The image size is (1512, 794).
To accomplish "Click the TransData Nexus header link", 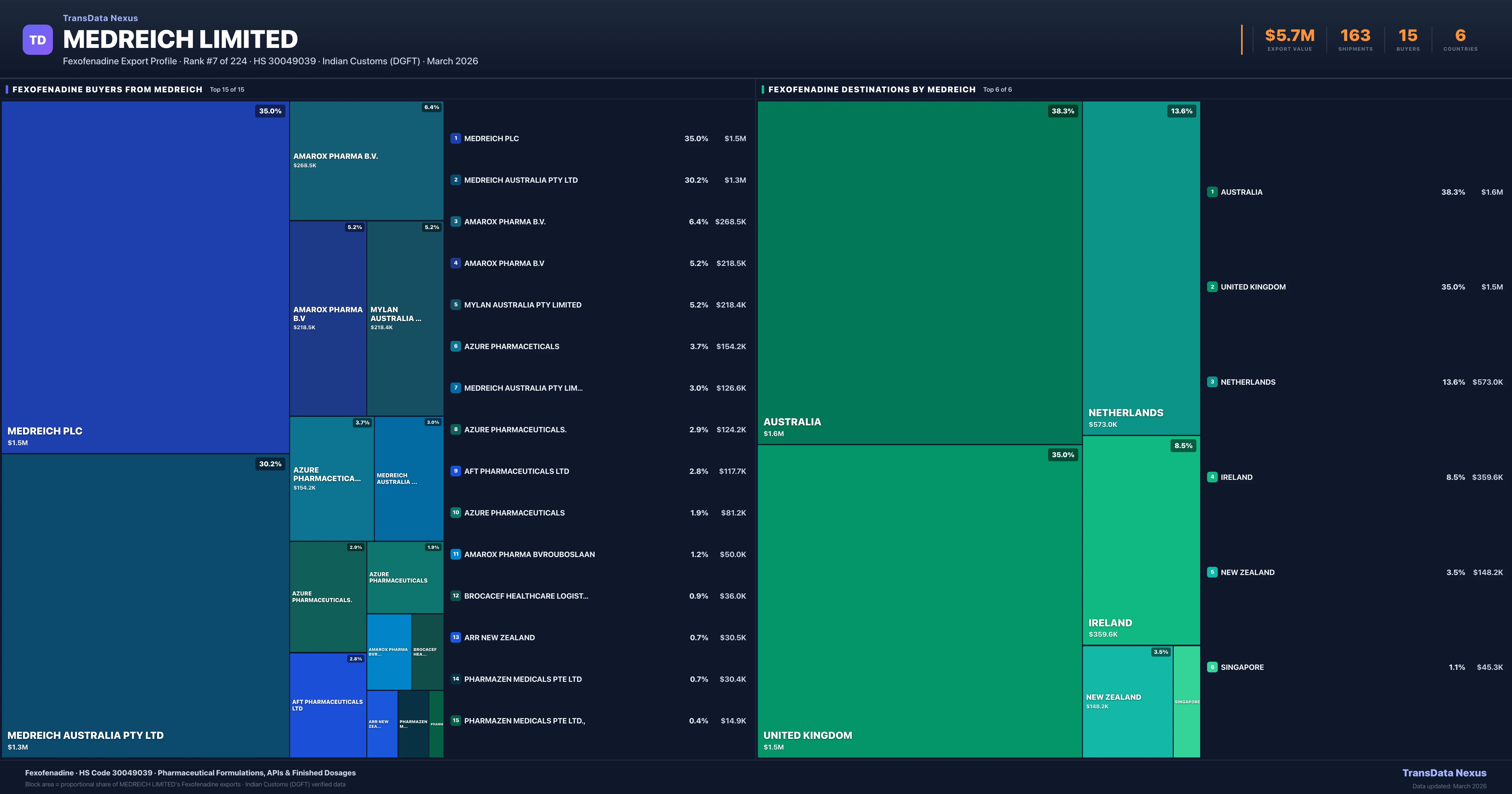I will (x=100, y=18).
